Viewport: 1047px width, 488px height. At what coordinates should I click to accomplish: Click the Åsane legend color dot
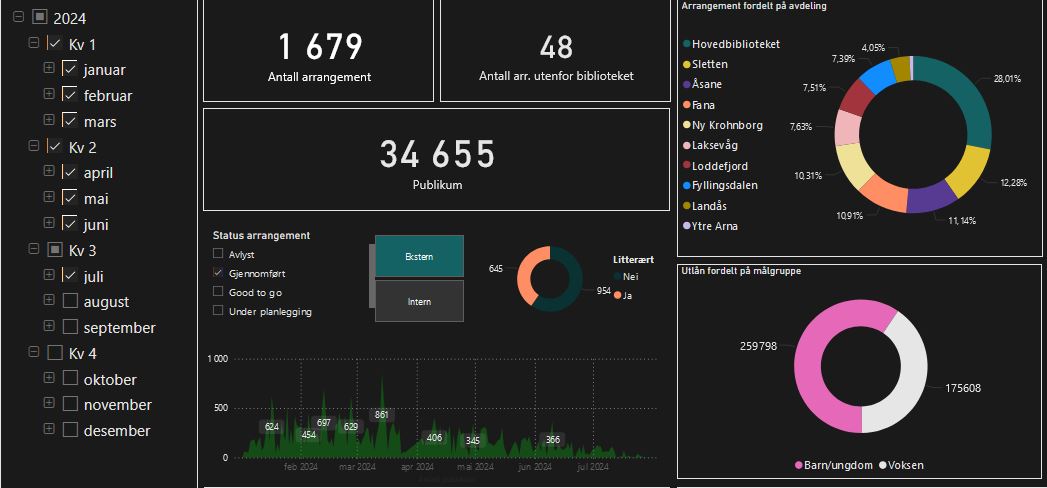(686, 85)
